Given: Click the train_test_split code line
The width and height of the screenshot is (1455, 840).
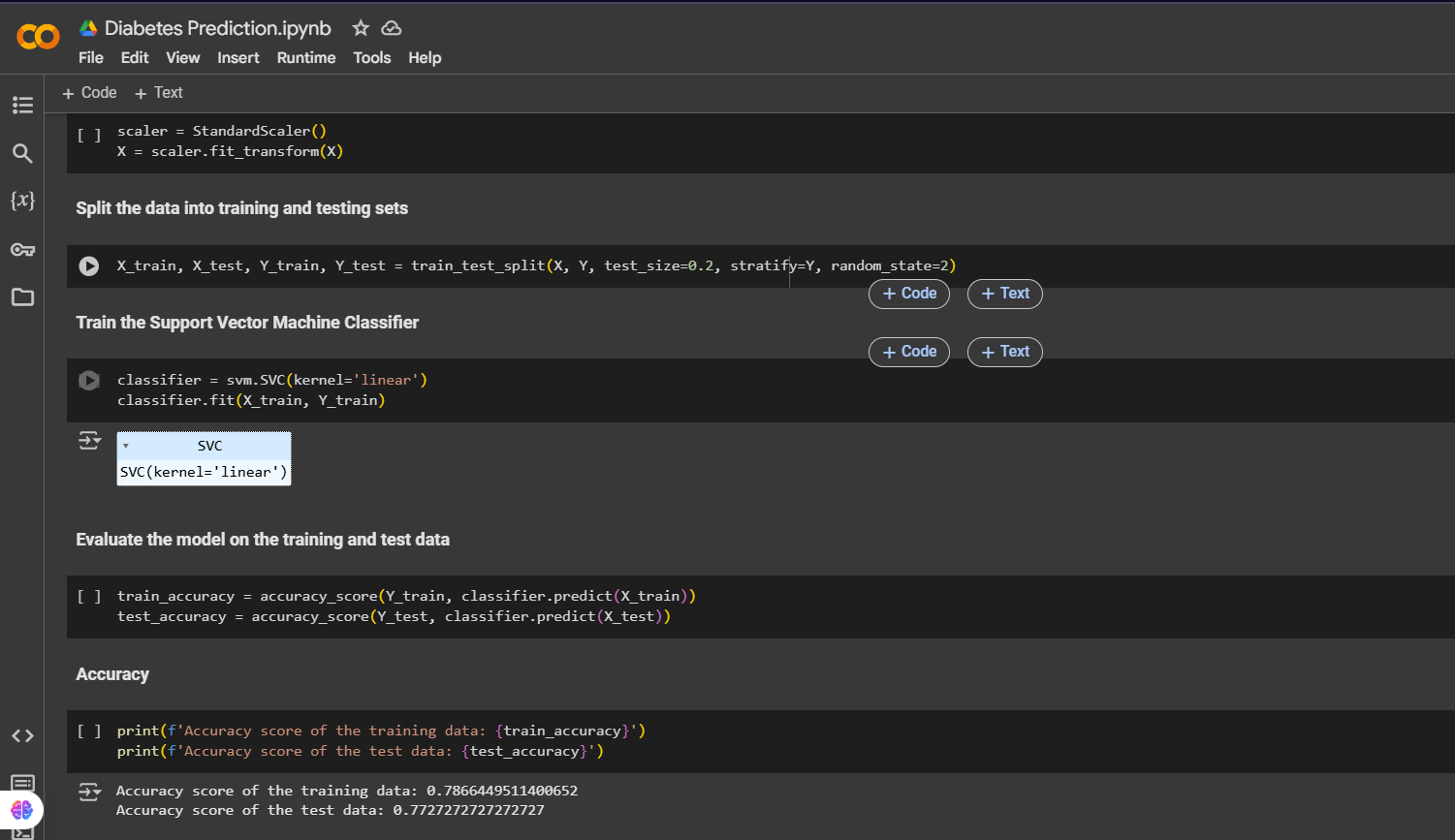Looking at the screenshot, I should click(536, 265).
